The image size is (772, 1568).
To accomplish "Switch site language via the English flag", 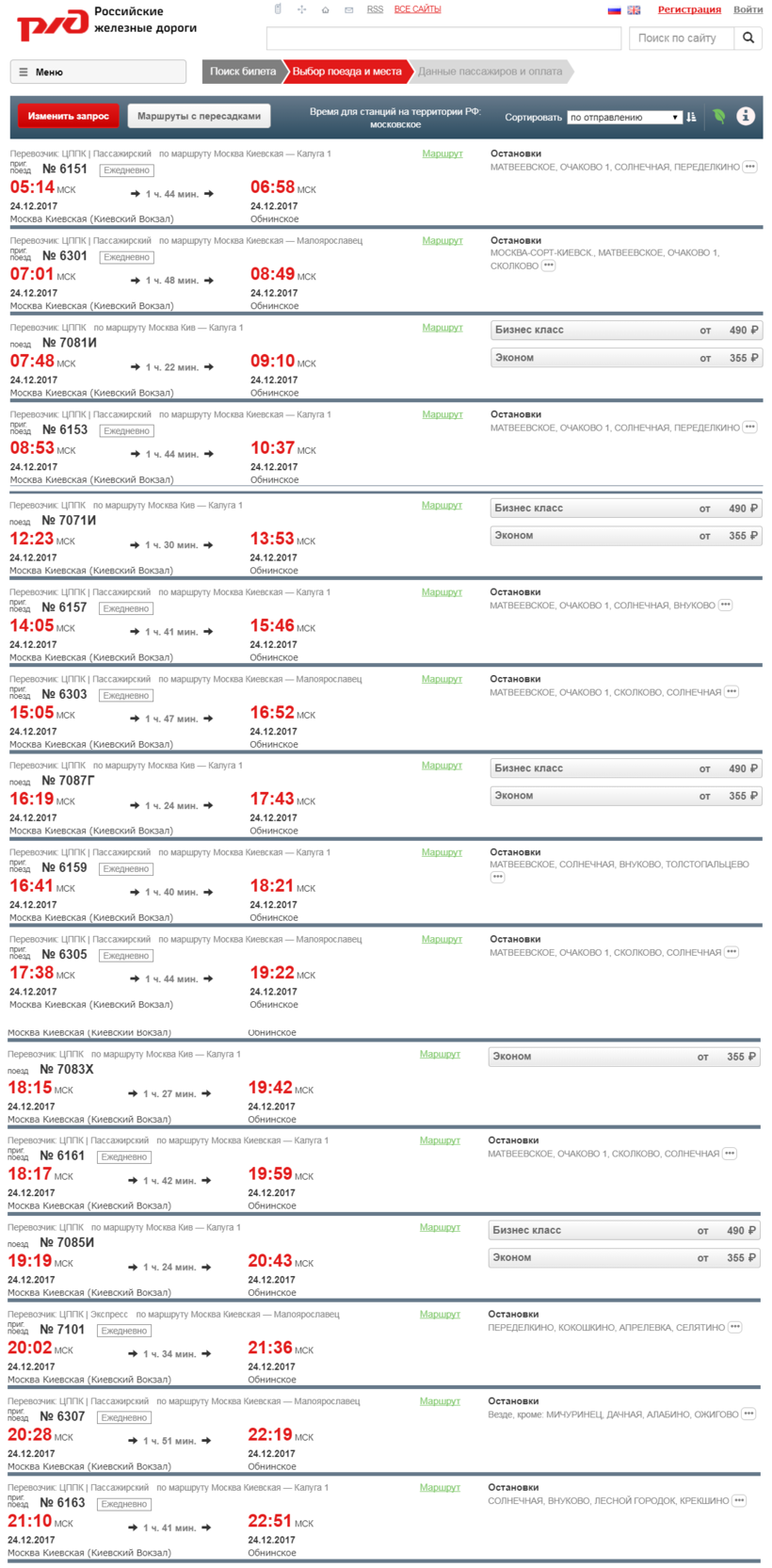I will tap(634, 10).
